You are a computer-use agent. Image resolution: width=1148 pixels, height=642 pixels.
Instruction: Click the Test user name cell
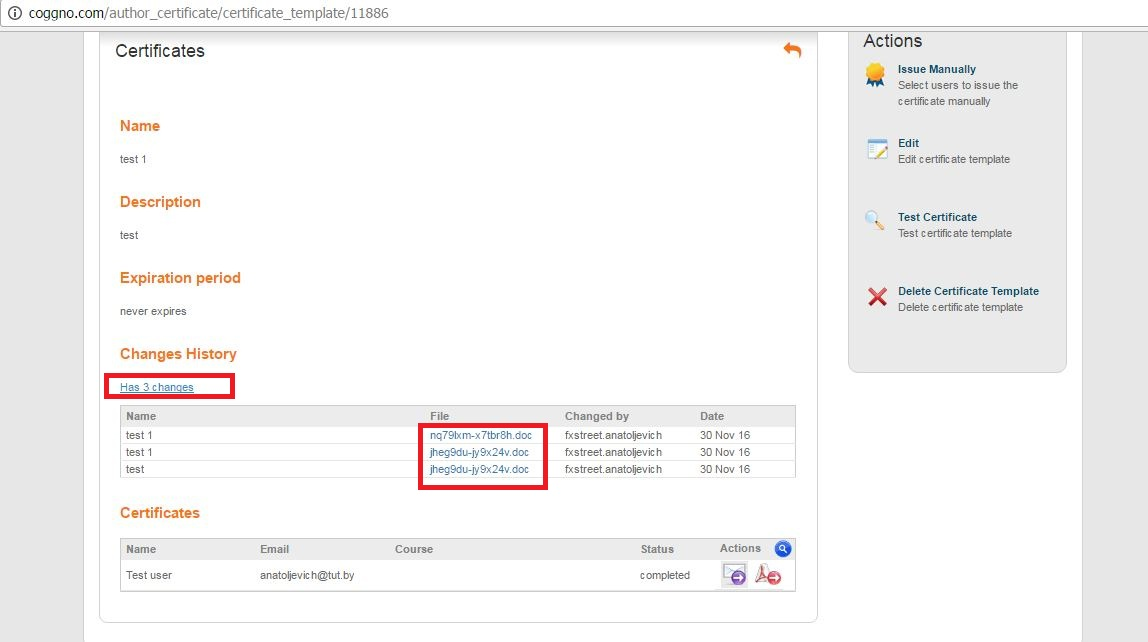pyautogui.click(x=149, y=575)
